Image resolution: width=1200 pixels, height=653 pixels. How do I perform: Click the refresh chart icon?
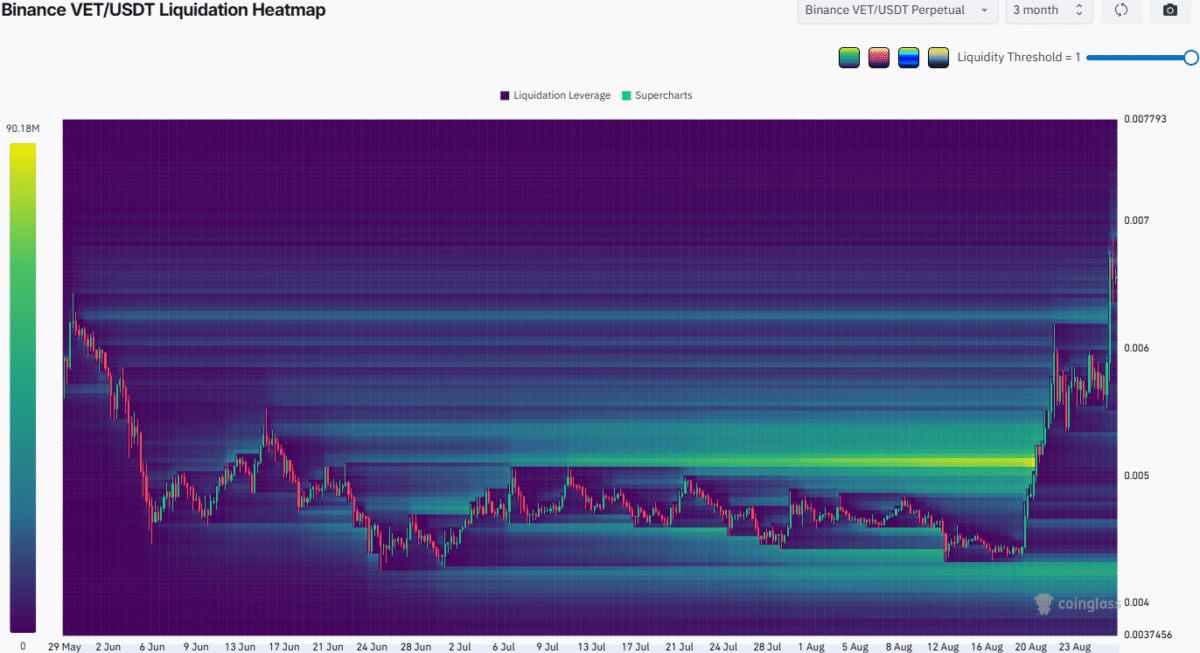[1121, 10]
